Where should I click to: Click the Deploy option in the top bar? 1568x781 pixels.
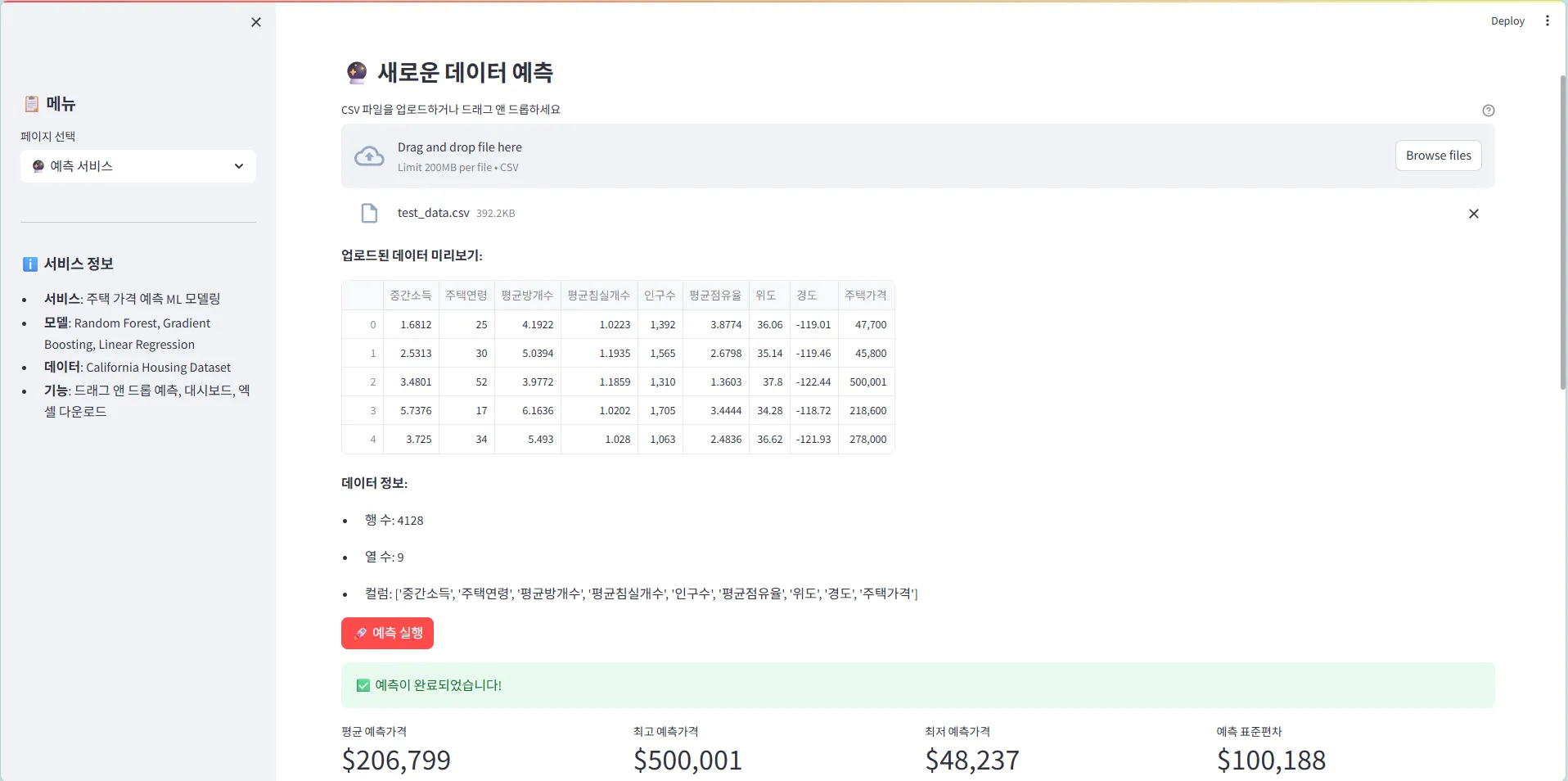[1507, 20]
